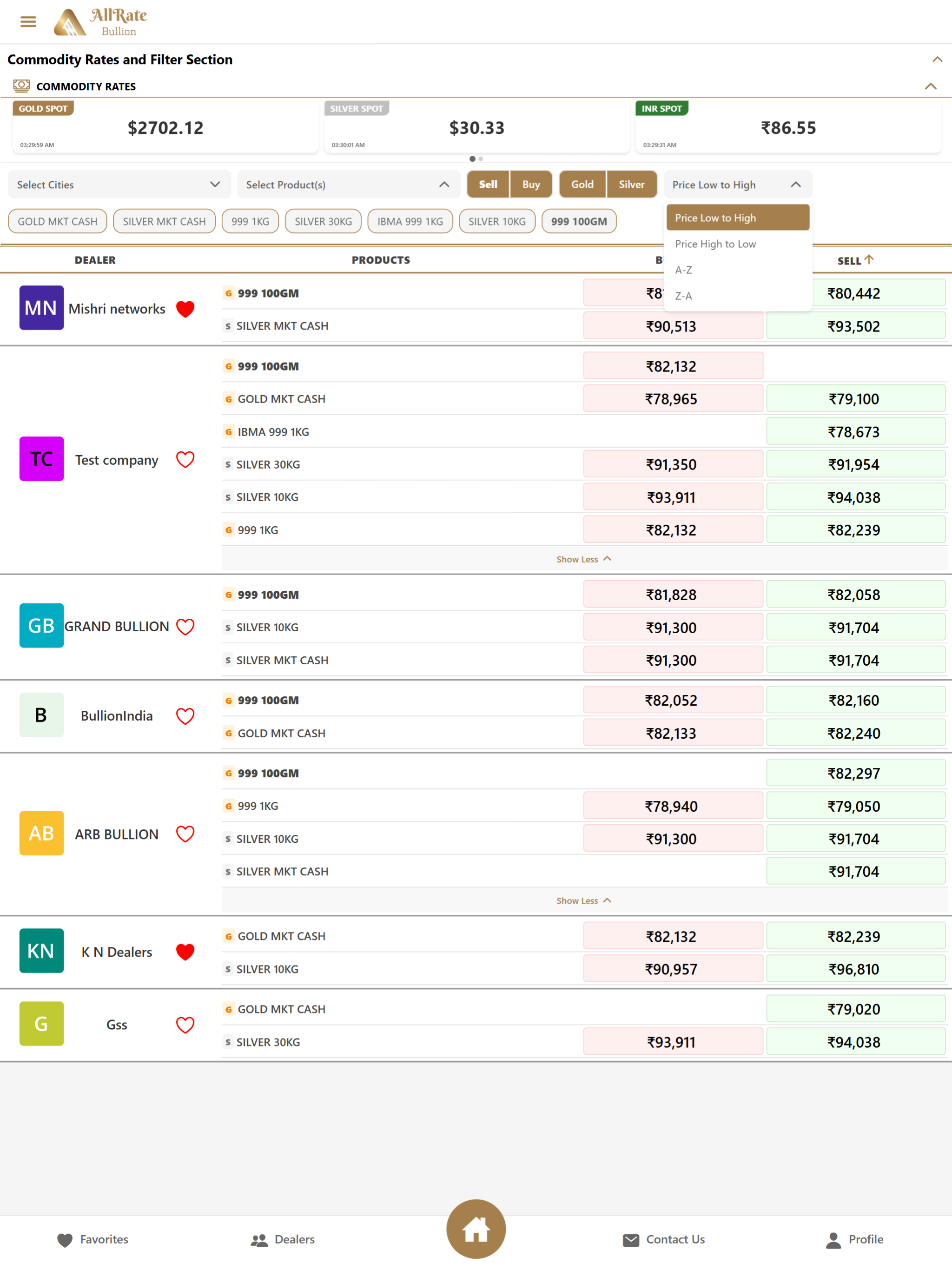This screenshot has height=1270, width=952.
Task: Close the Price Low to High sort dropdown
Action: click(738, 184)
